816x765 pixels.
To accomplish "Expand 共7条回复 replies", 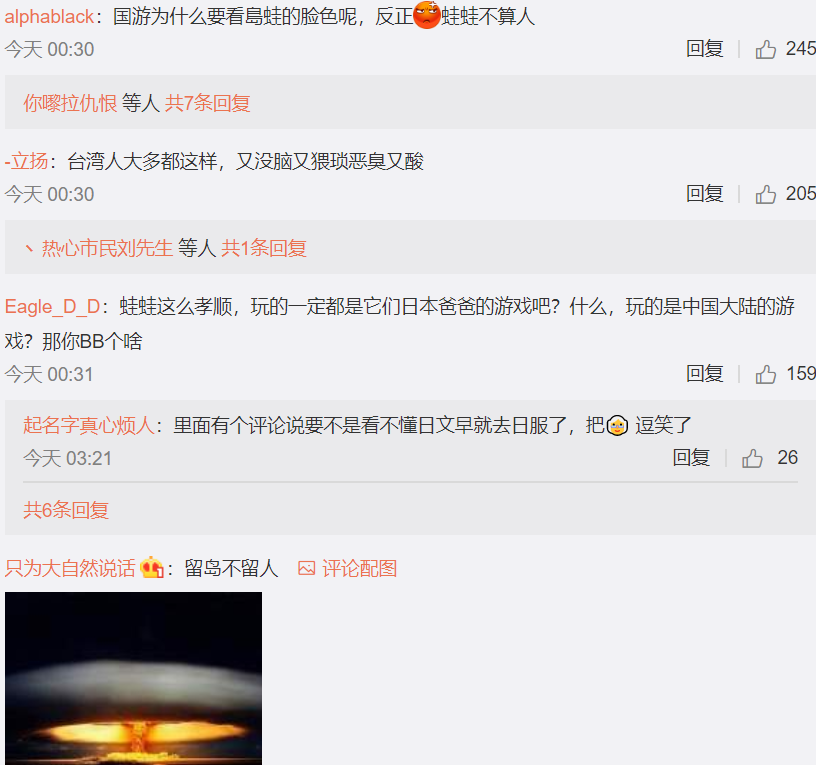I will pos(208,103).
